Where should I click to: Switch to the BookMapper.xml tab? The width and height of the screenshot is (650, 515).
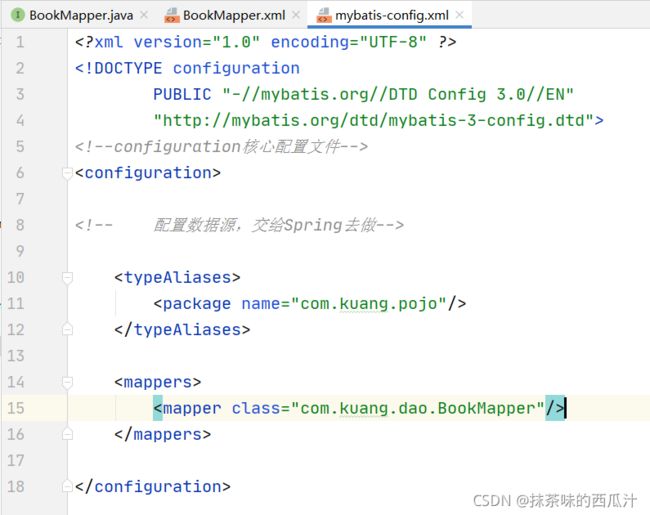coord(234,15)
